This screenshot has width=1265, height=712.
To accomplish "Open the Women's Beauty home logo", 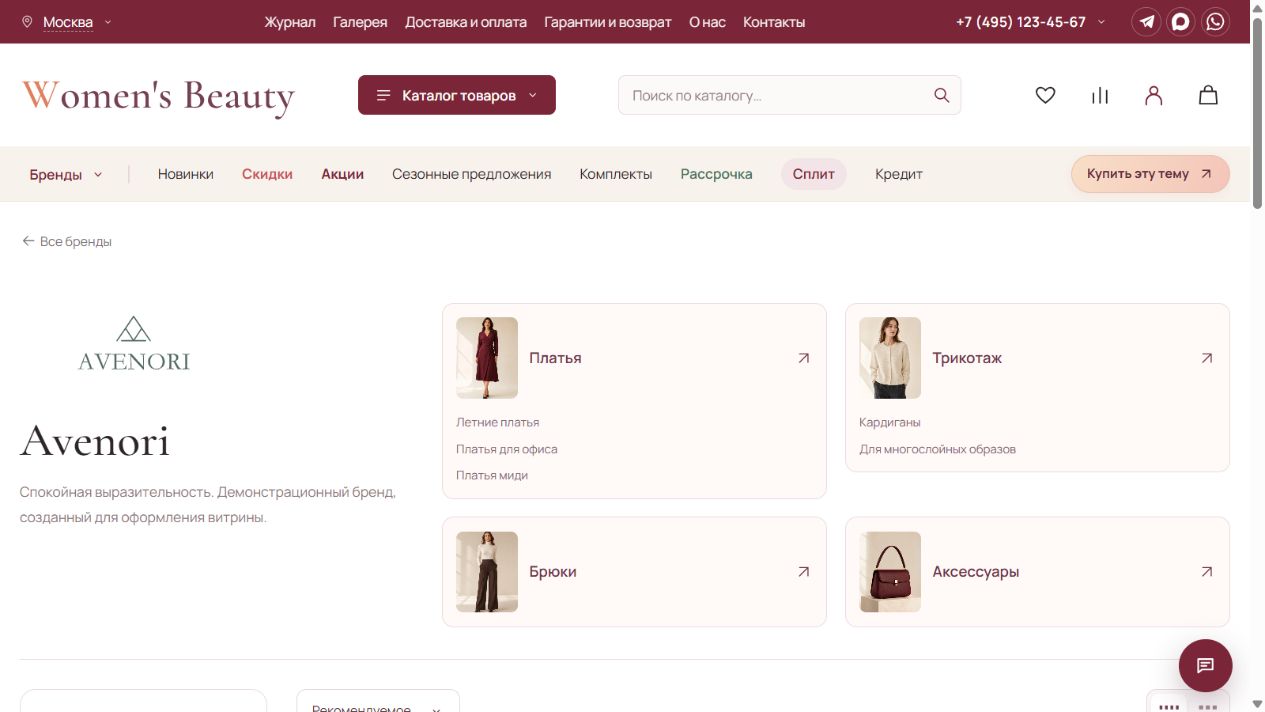I will click(159, 96).
